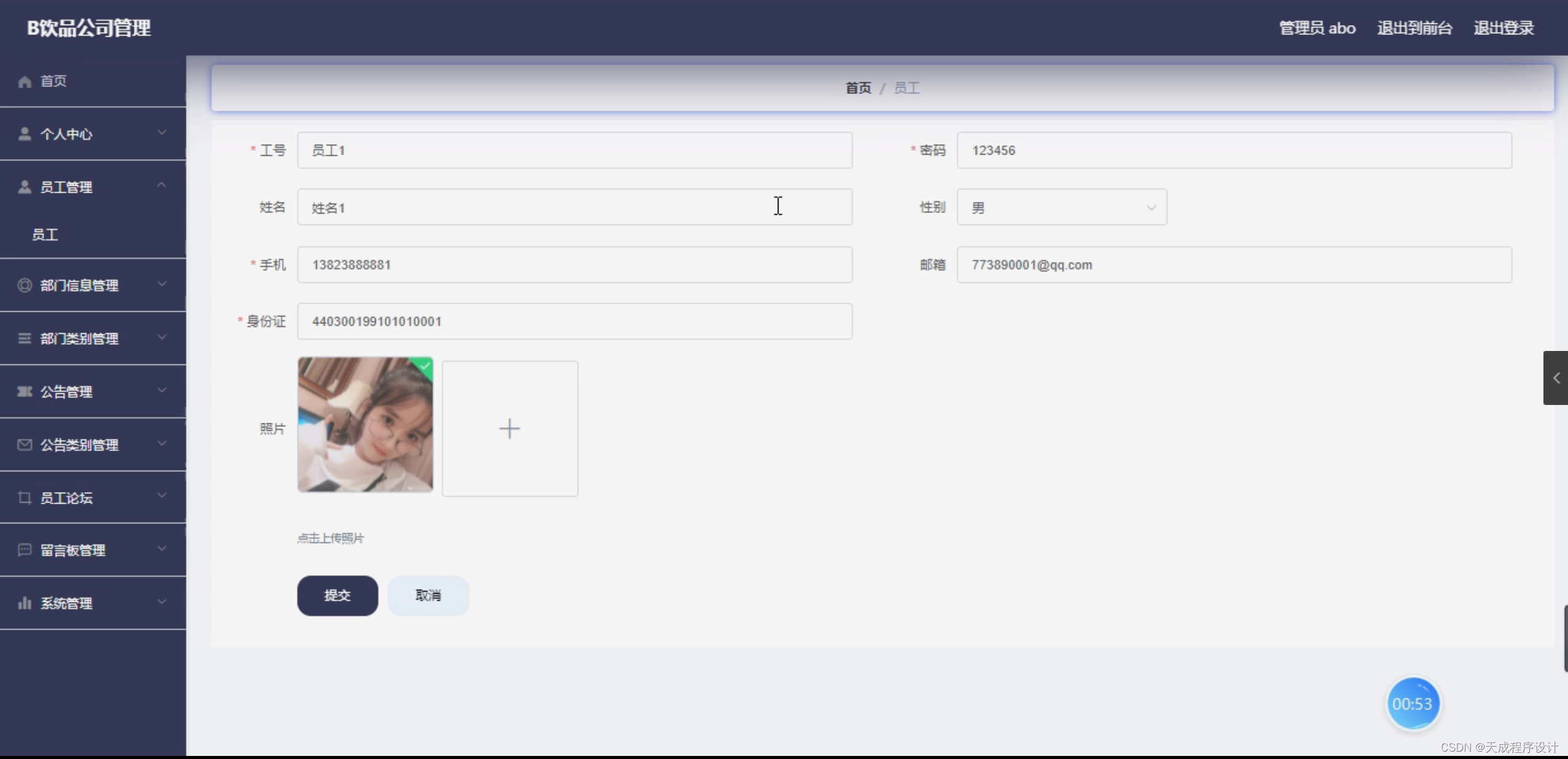The height and width of the screenshot is (759, 1568).
Task: Click the envelope icon beside 公告类别管理
Action: click(x=25, y=445)
